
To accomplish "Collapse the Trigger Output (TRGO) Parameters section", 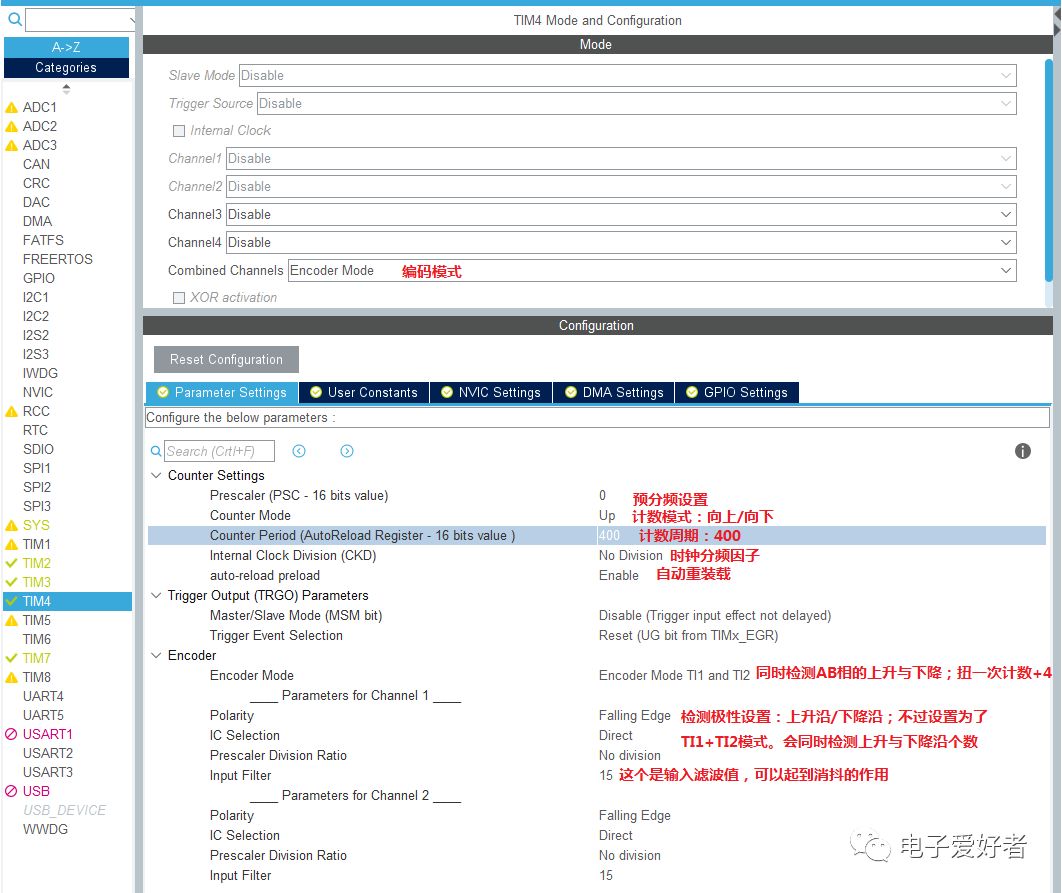I will pyautogui.click(x=156, y=595).
